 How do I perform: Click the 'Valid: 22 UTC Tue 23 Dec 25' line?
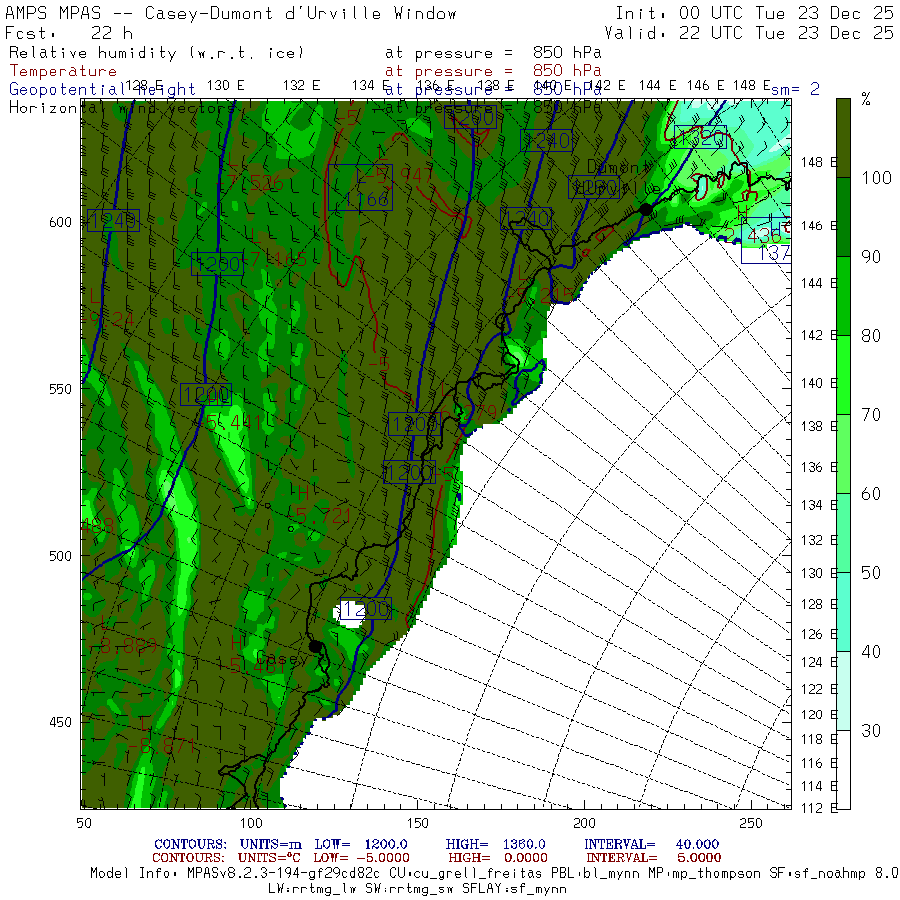[748, 33]
